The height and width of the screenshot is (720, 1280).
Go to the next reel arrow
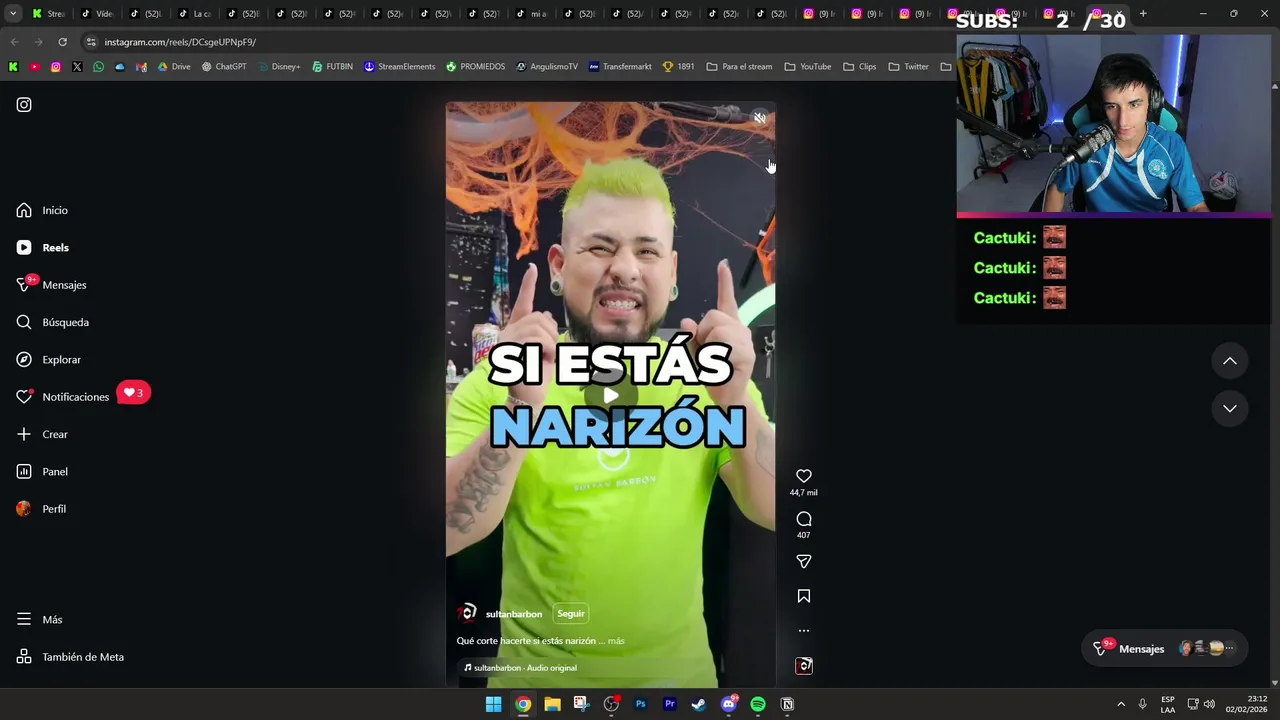pos(1230,408)
